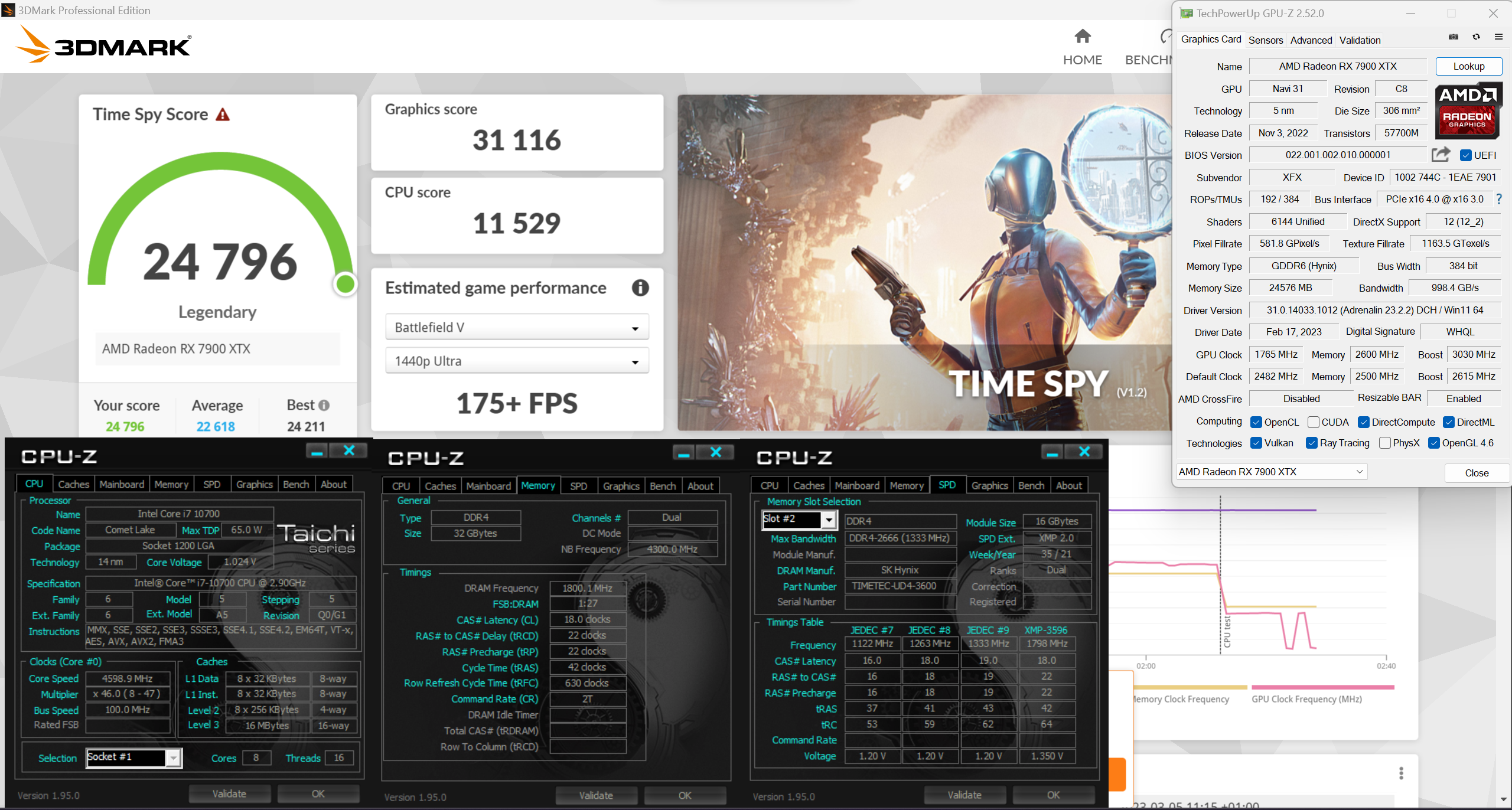Click the GPU-Z refresh icon
This screenshot has width=1512, height=810.
click(1476, 37)
